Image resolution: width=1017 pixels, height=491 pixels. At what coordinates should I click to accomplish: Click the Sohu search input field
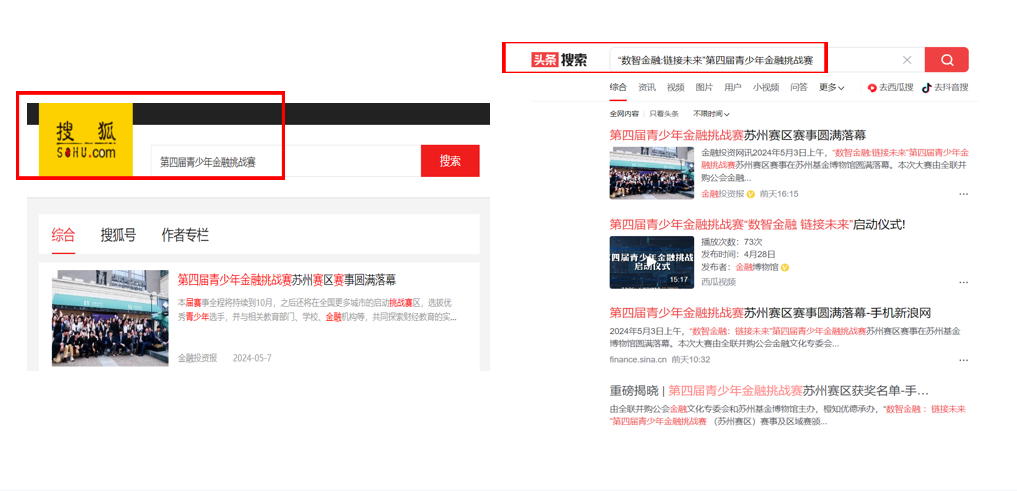pyautogui.click(x=286, y=161)
